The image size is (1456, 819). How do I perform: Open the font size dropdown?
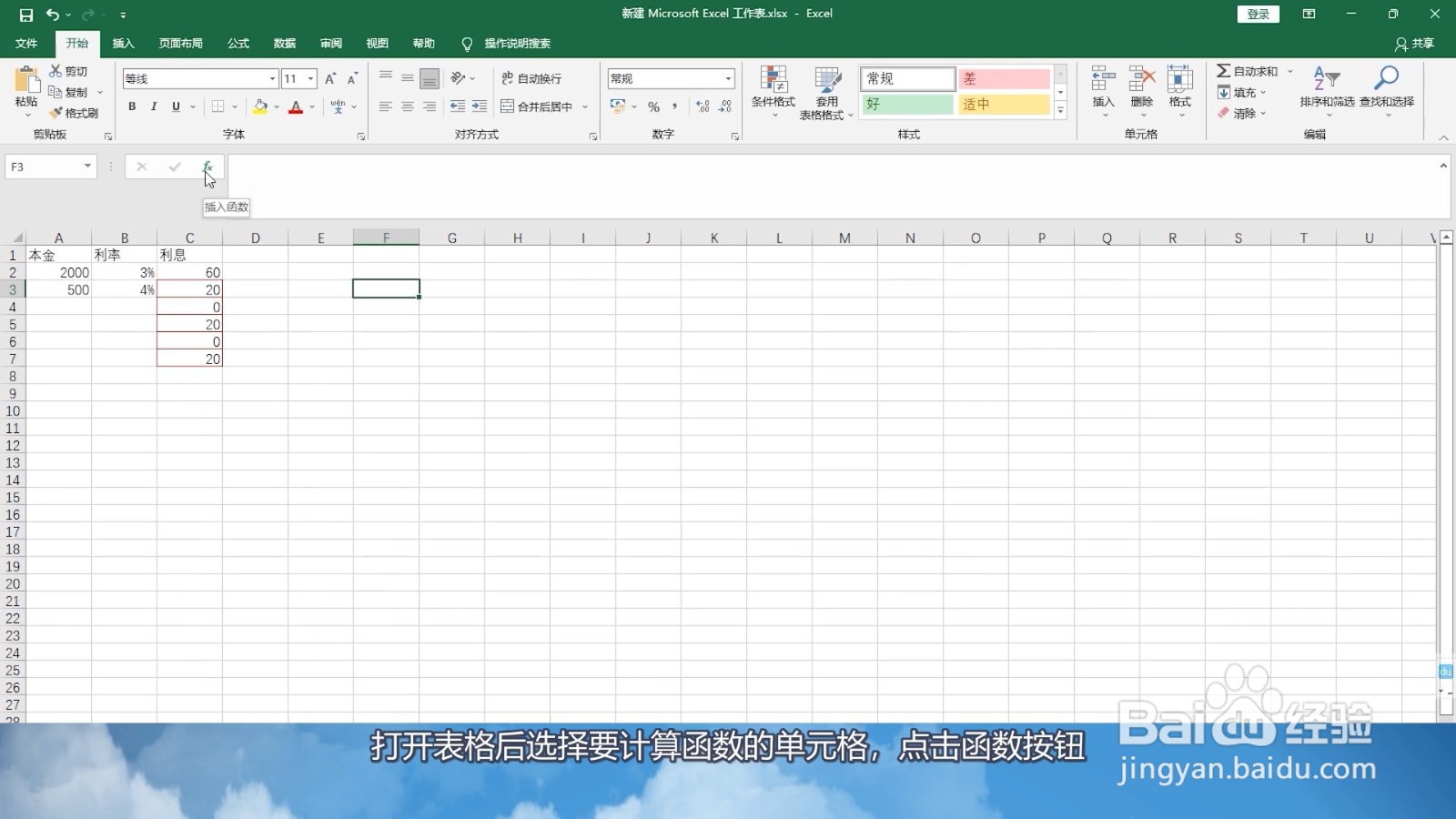(310, 79)
